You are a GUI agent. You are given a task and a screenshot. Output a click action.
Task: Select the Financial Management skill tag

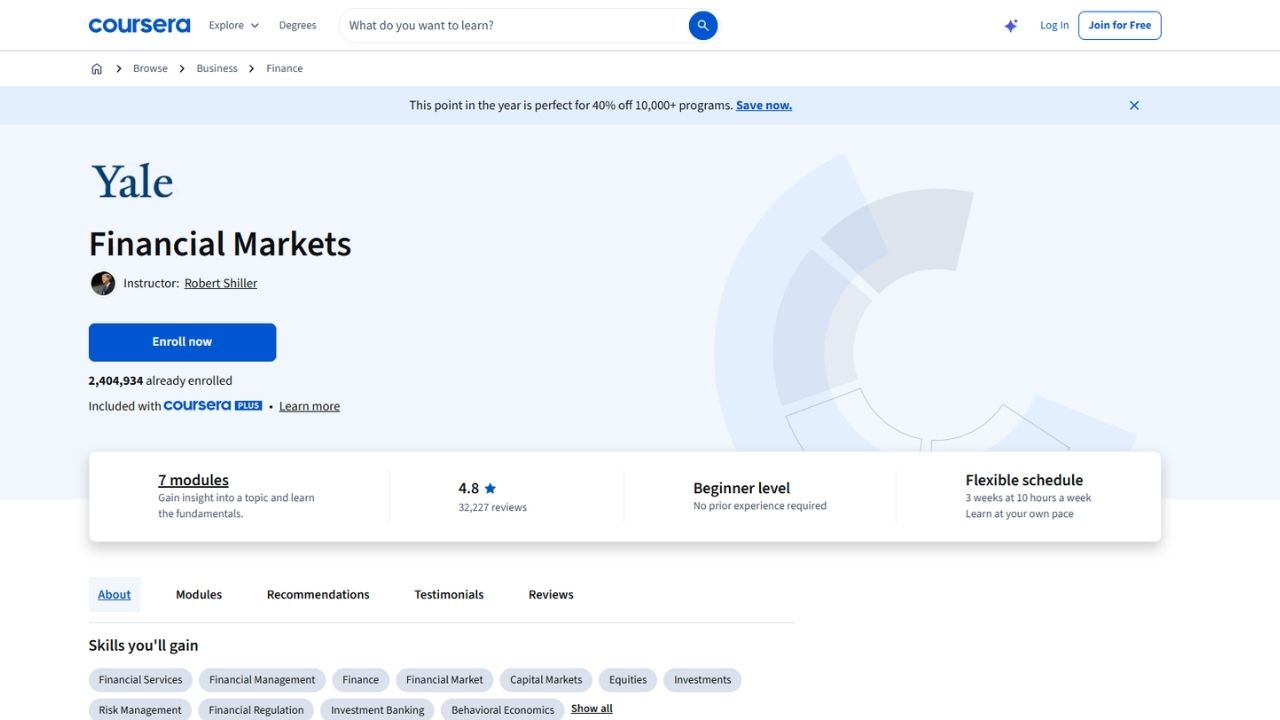(x=262, y=680)
